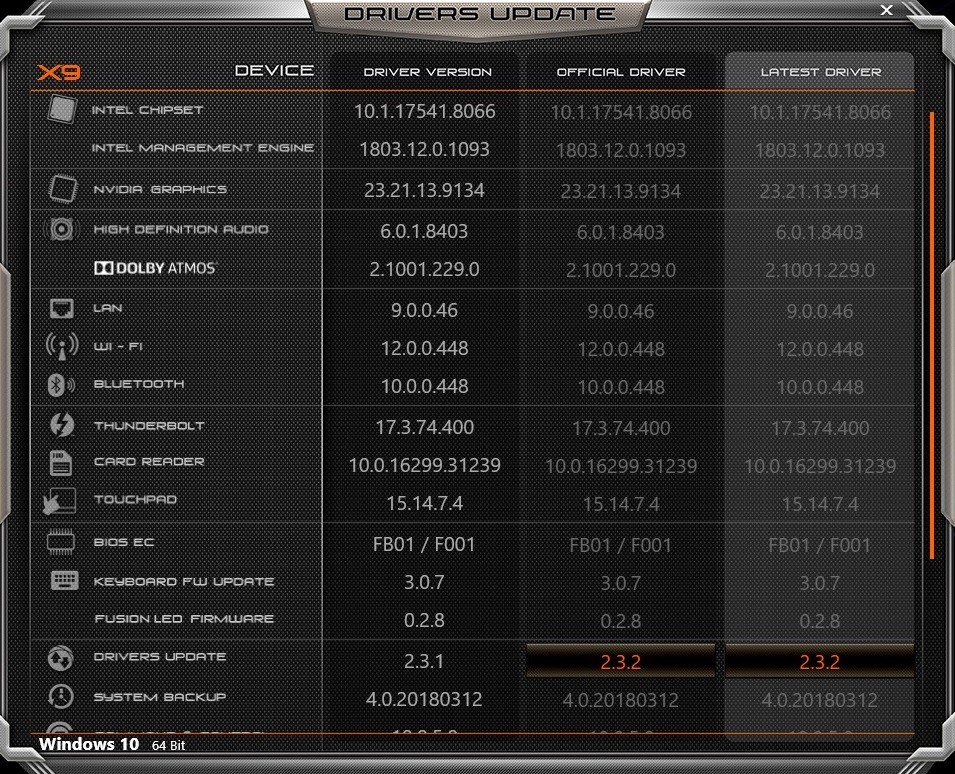Click the System Backup icon
The height and width of the screenshot is (774, 955).
click(61, 697)
